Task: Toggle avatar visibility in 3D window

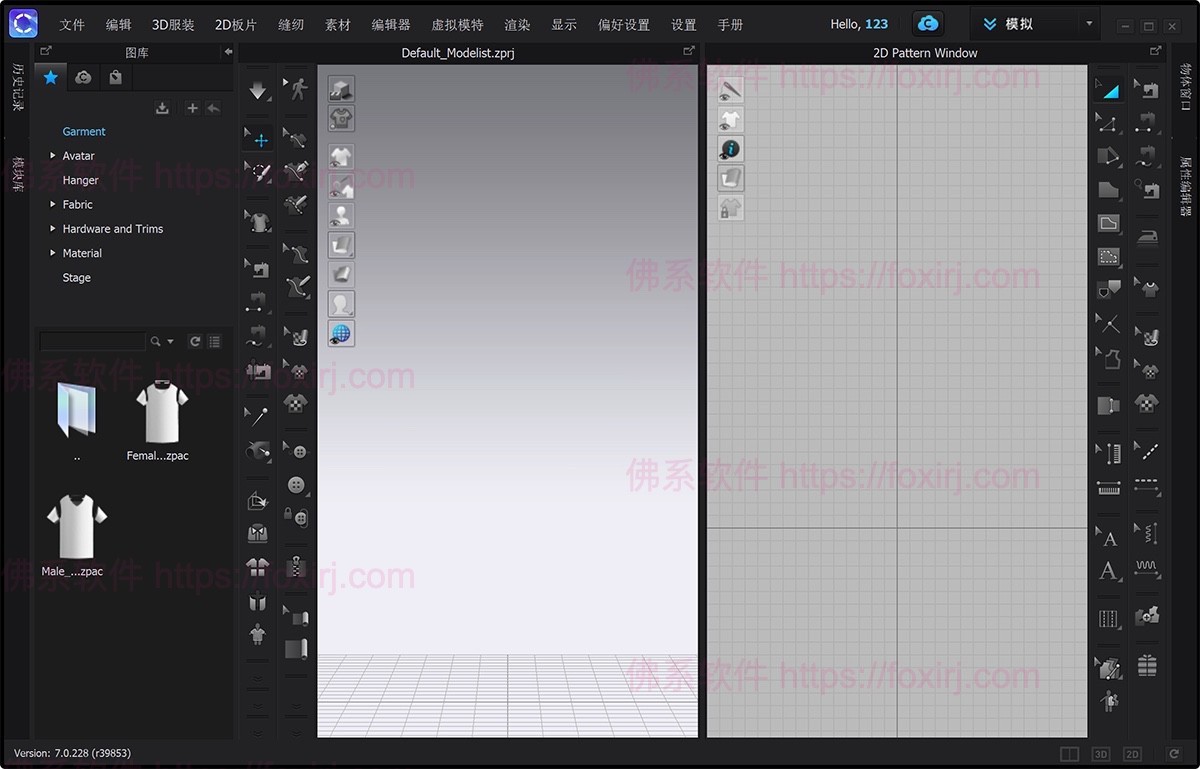Action: pos(341,215)
